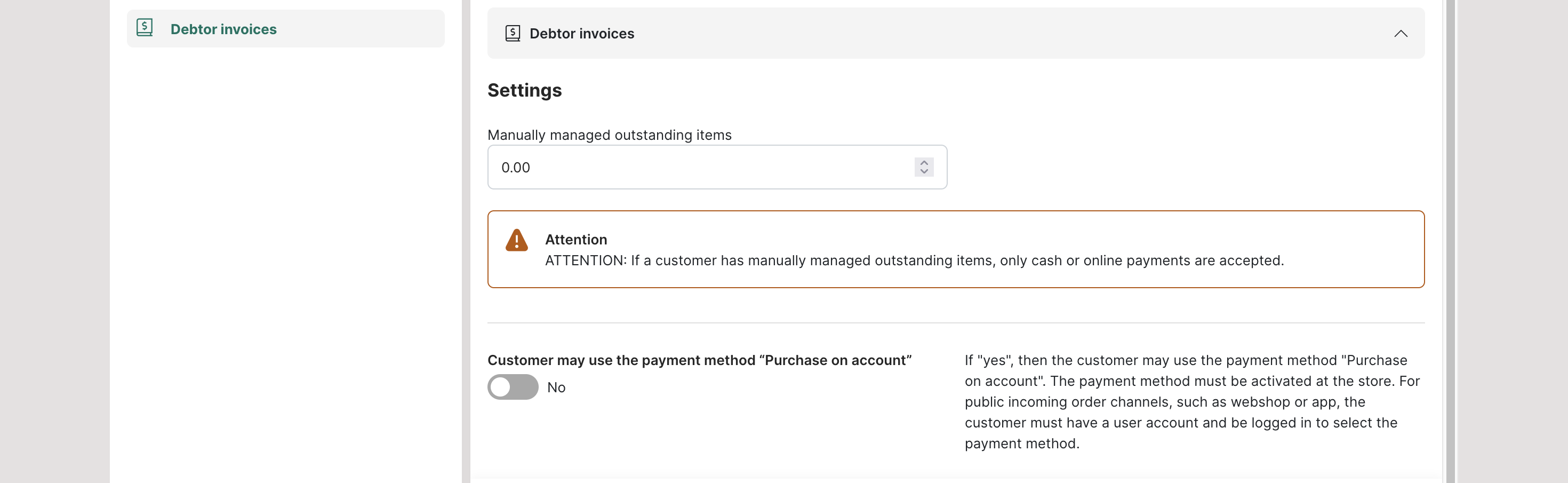Click the "Customer may use the payment method" label
Screen dimensions: 1568x483
tap(699, 360)
